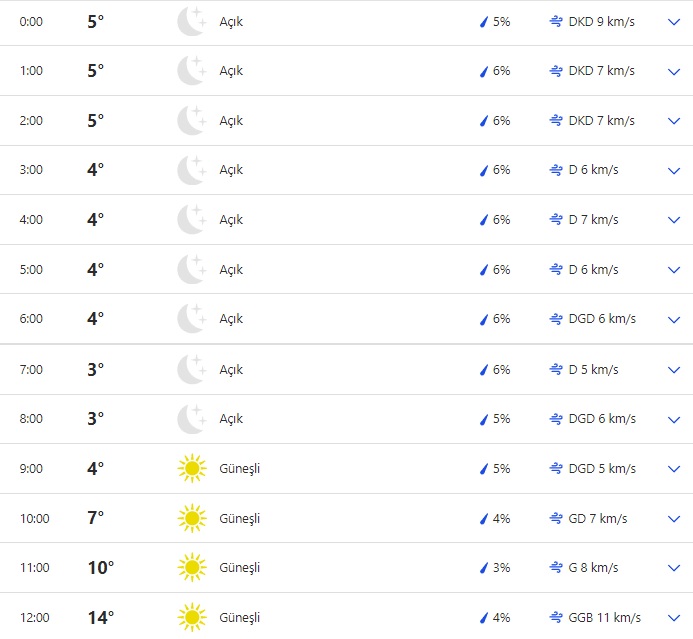Screen dimensions: 693x639
Task: Click the 14° temperature at 12:00
Action: (101, 617)
